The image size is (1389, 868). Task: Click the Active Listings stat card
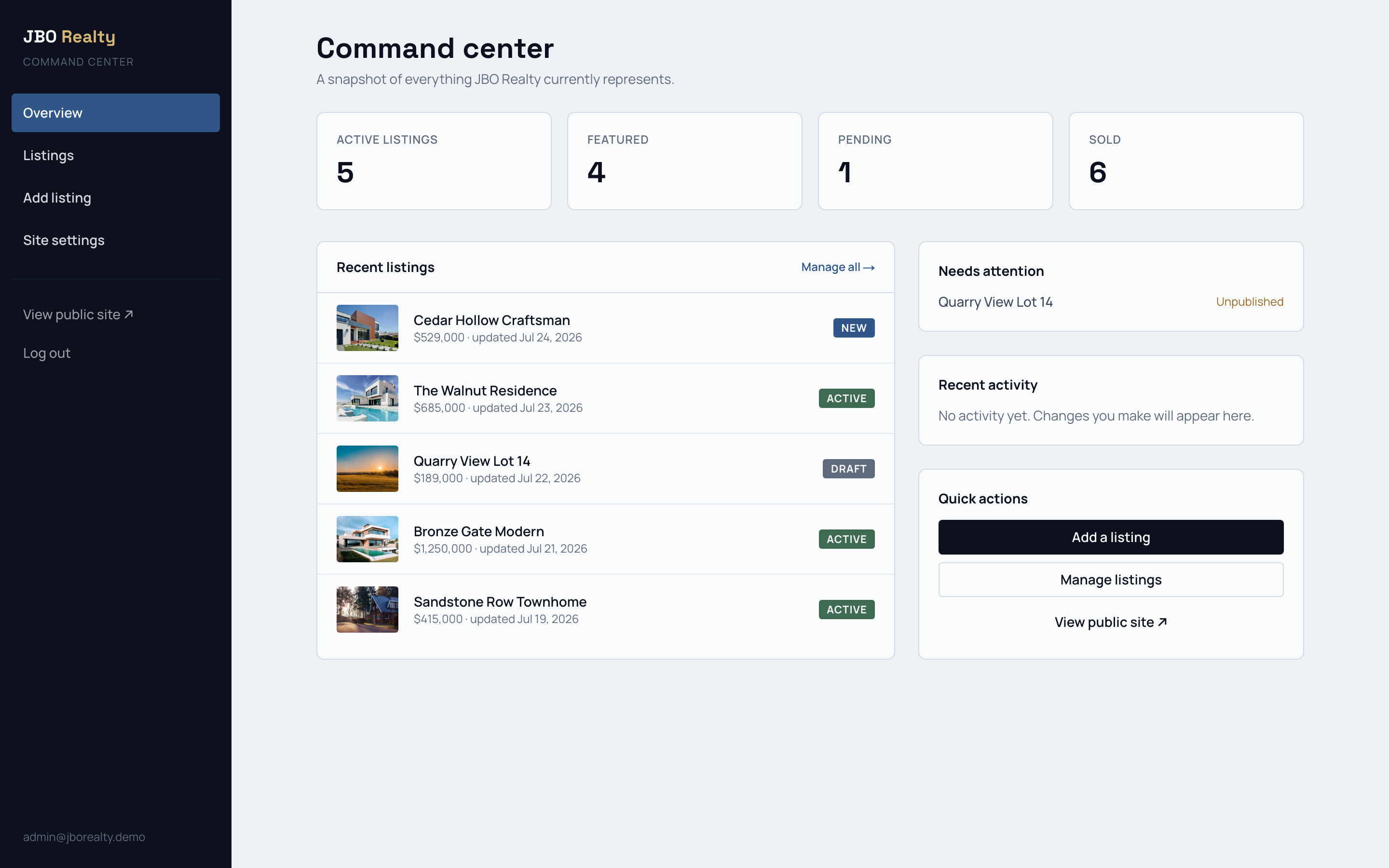click(x=434, y=161)
